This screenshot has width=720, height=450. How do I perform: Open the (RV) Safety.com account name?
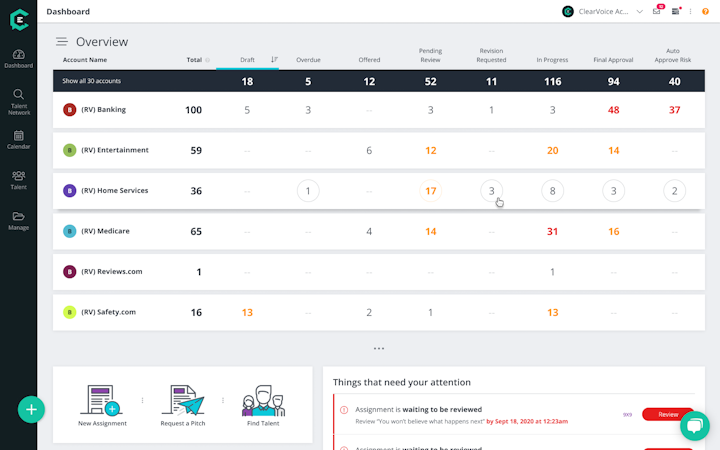tap(108, 312)
